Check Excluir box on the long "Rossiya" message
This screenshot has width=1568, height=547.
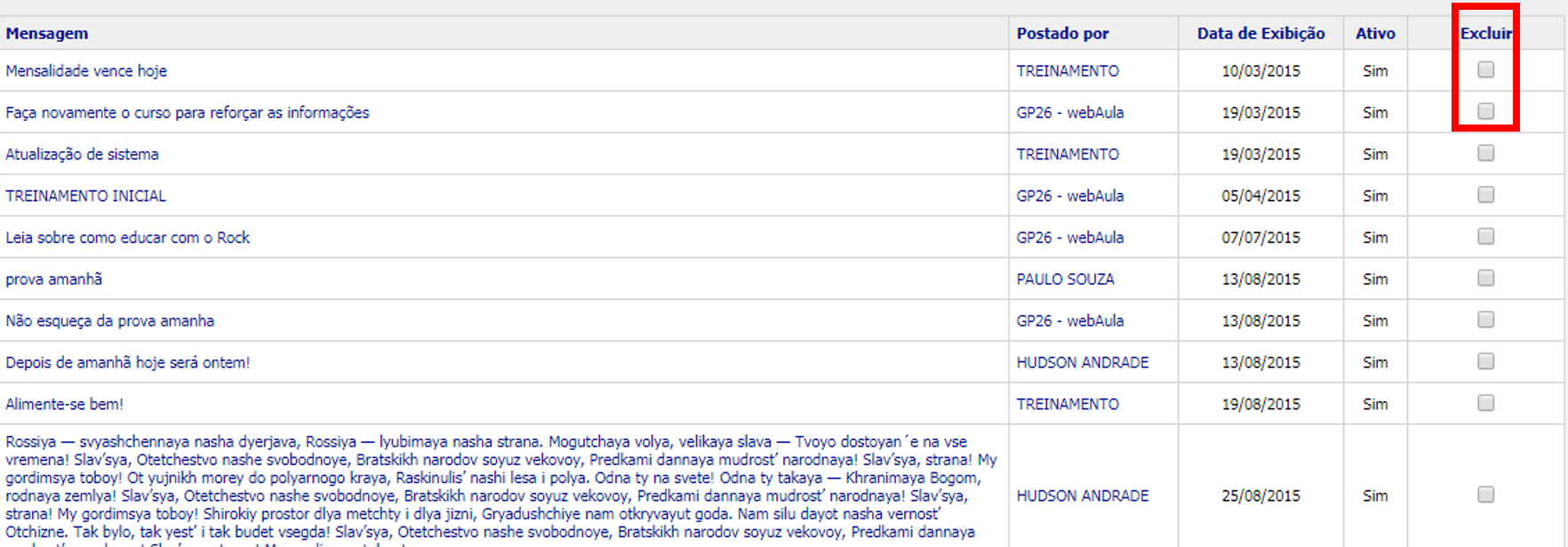pos(1485,495)
